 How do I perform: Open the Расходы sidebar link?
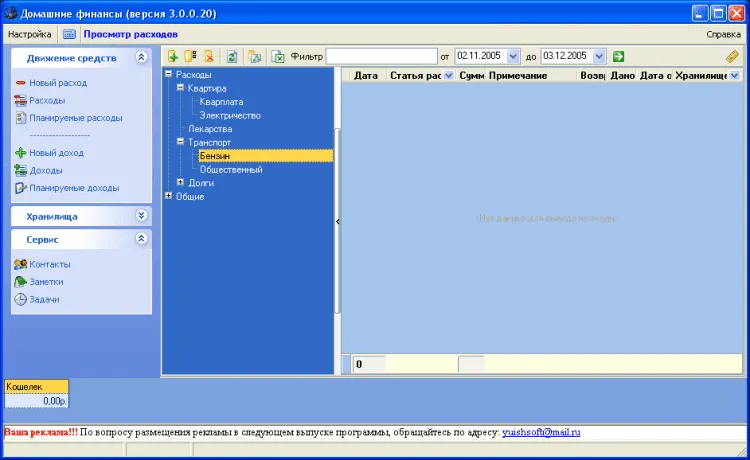click(x=47, y=100)
